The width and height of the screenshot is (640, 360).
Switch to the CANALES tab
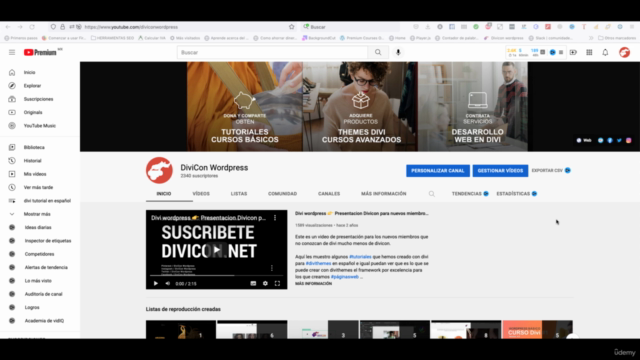[x=329, y=194]
